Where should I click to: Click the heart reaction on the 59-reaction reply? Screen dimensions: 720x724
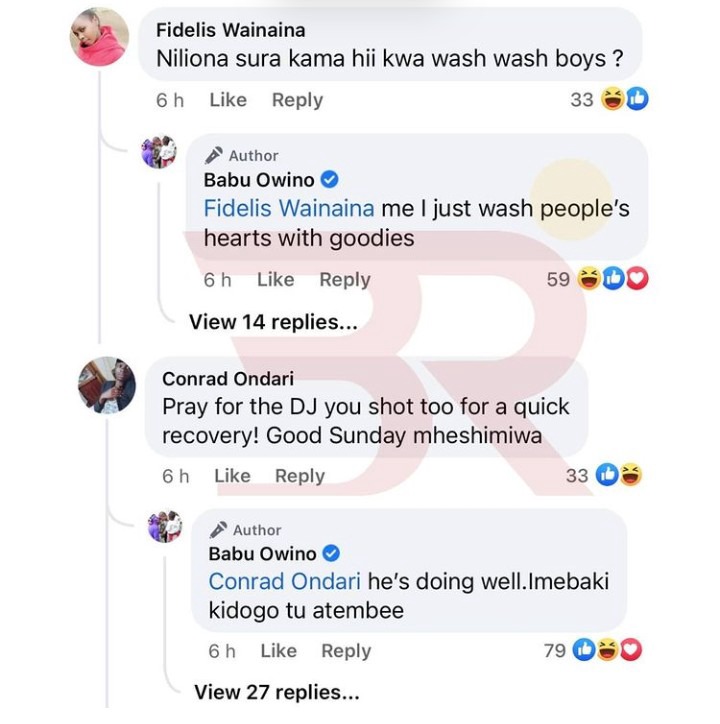tap(637, 278)
